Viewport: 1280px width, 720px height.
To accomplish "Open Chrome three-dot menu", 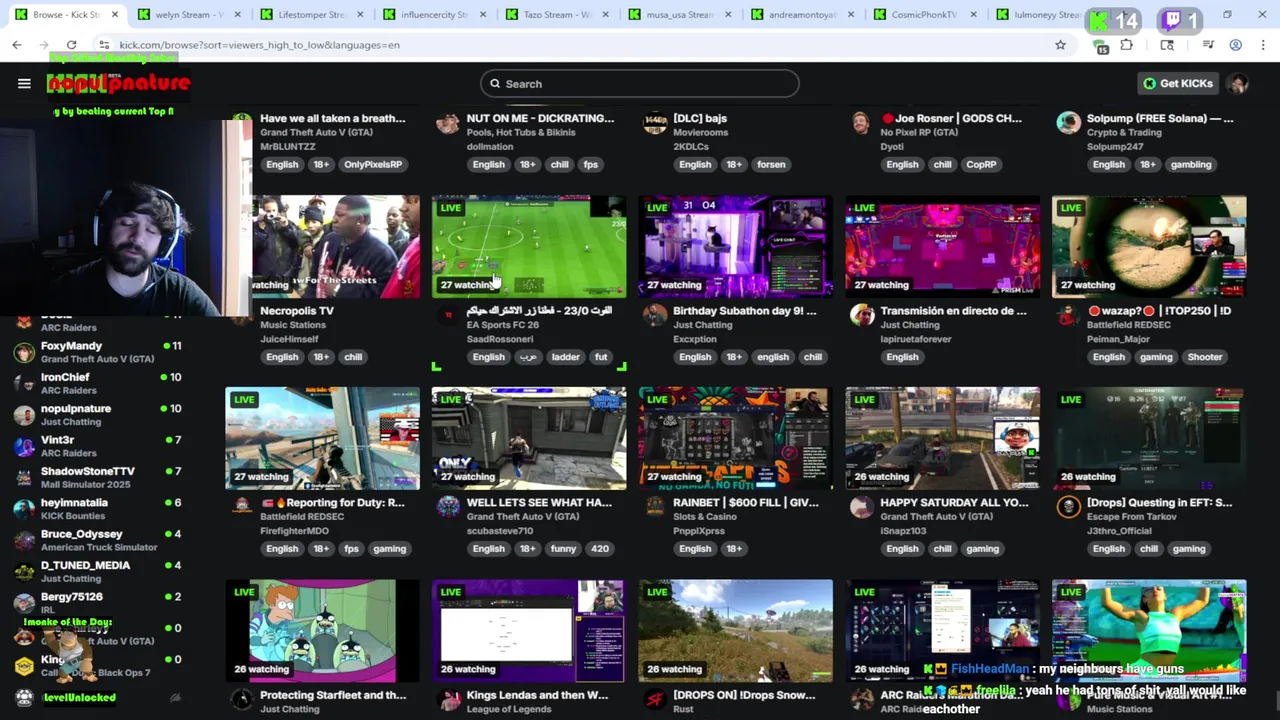I will 1264,45.
